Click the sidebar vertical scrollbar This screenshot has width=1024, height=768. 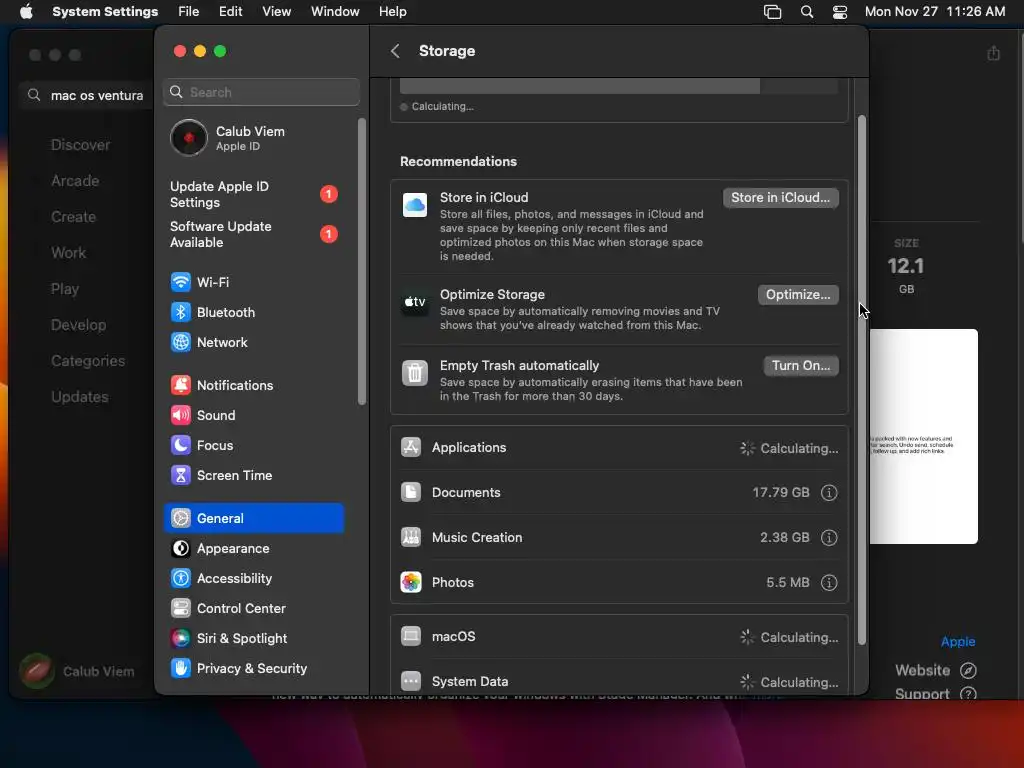(x=362, y=261)
